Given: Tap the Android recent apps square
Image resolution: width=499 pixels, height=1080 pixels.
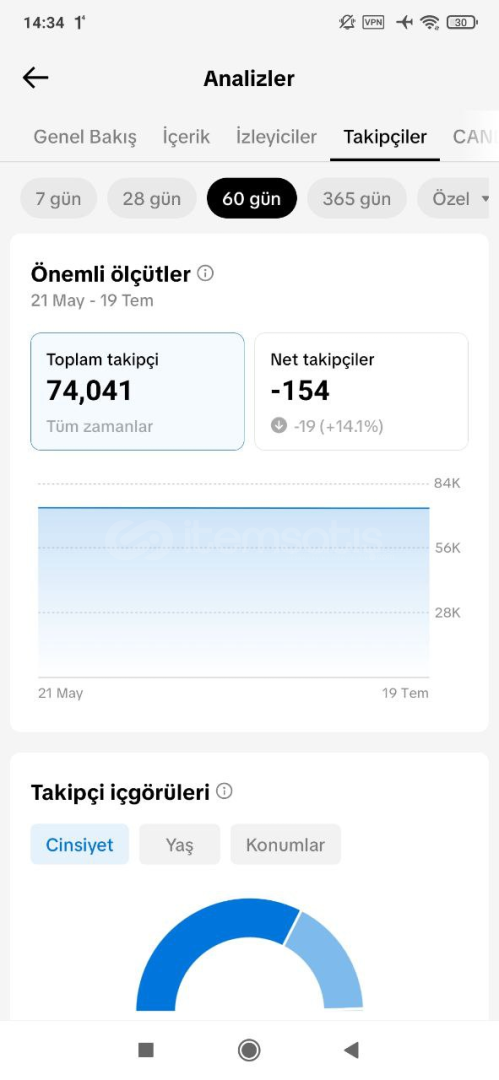Looking at the screenshot, I should pos(145,1050).
